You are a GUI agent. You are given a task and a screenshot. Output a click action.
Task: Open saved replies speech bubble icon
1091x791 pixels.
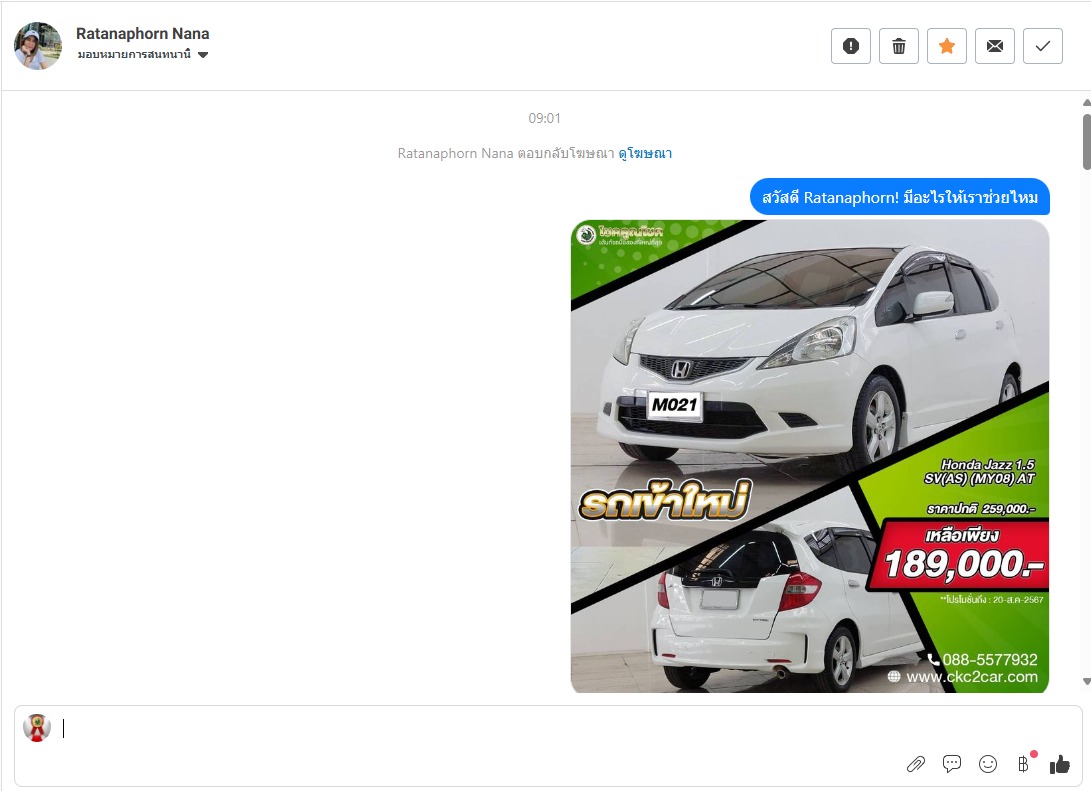click(952, 764)
